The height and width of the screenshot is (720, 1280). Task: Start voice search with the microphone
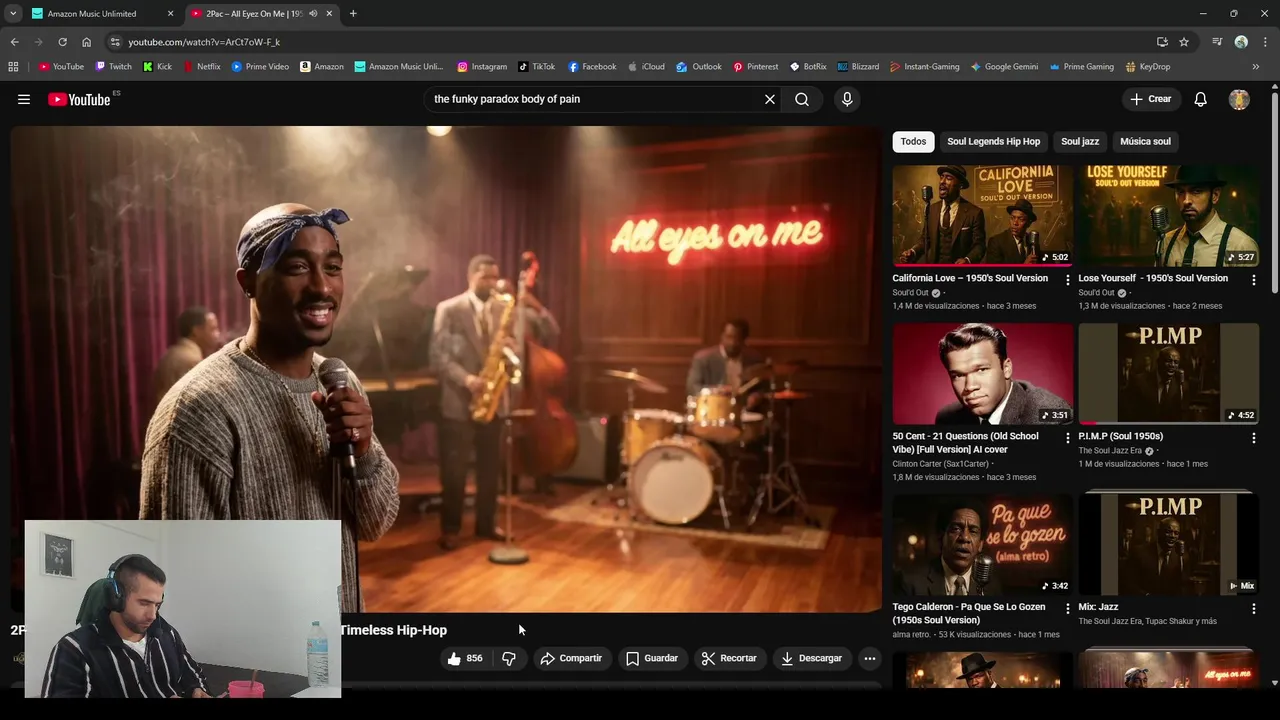(x=847, y=99)
